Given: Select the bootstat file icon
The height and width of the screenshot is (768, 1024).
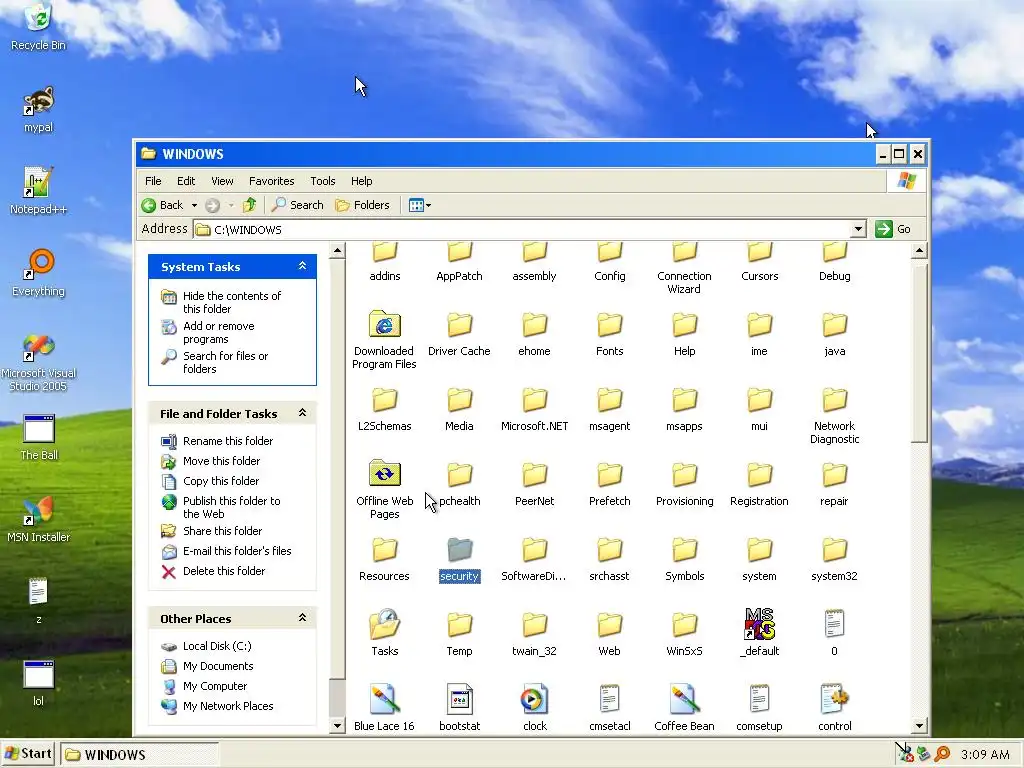Looking at the screenshot, I should pos(459,708).
